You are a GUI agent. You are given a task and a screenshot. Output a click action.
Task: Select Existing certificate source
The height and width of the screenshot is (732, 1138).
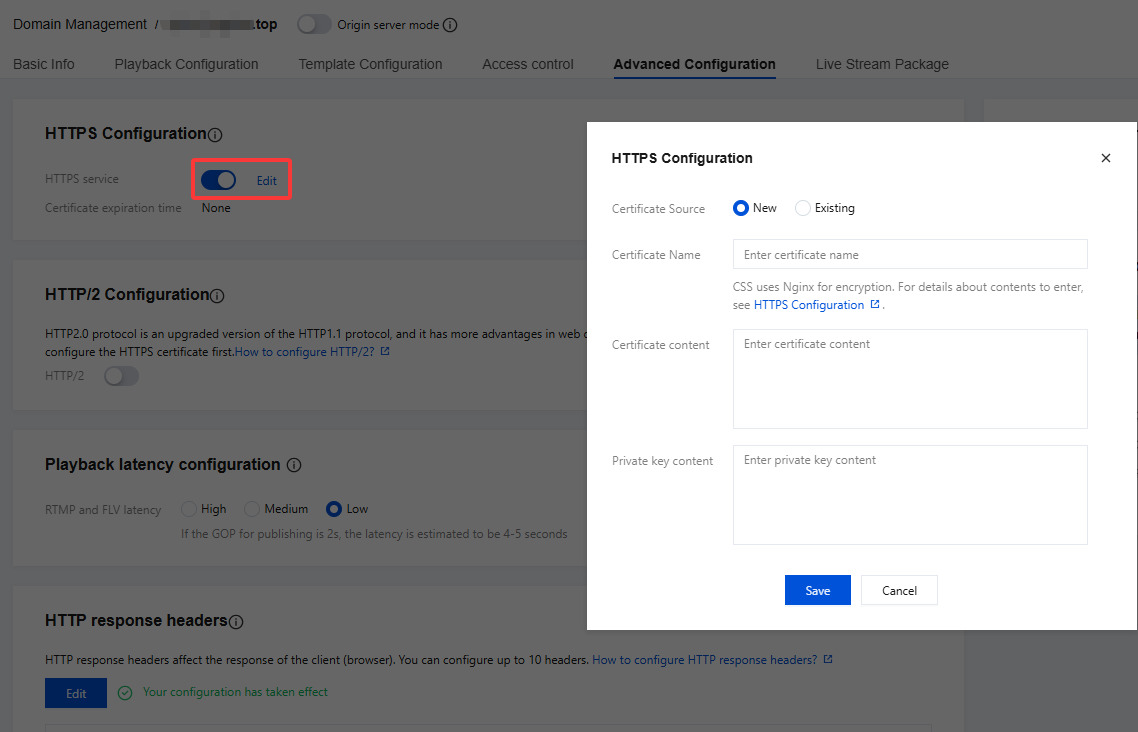click(x=803, y=208)
